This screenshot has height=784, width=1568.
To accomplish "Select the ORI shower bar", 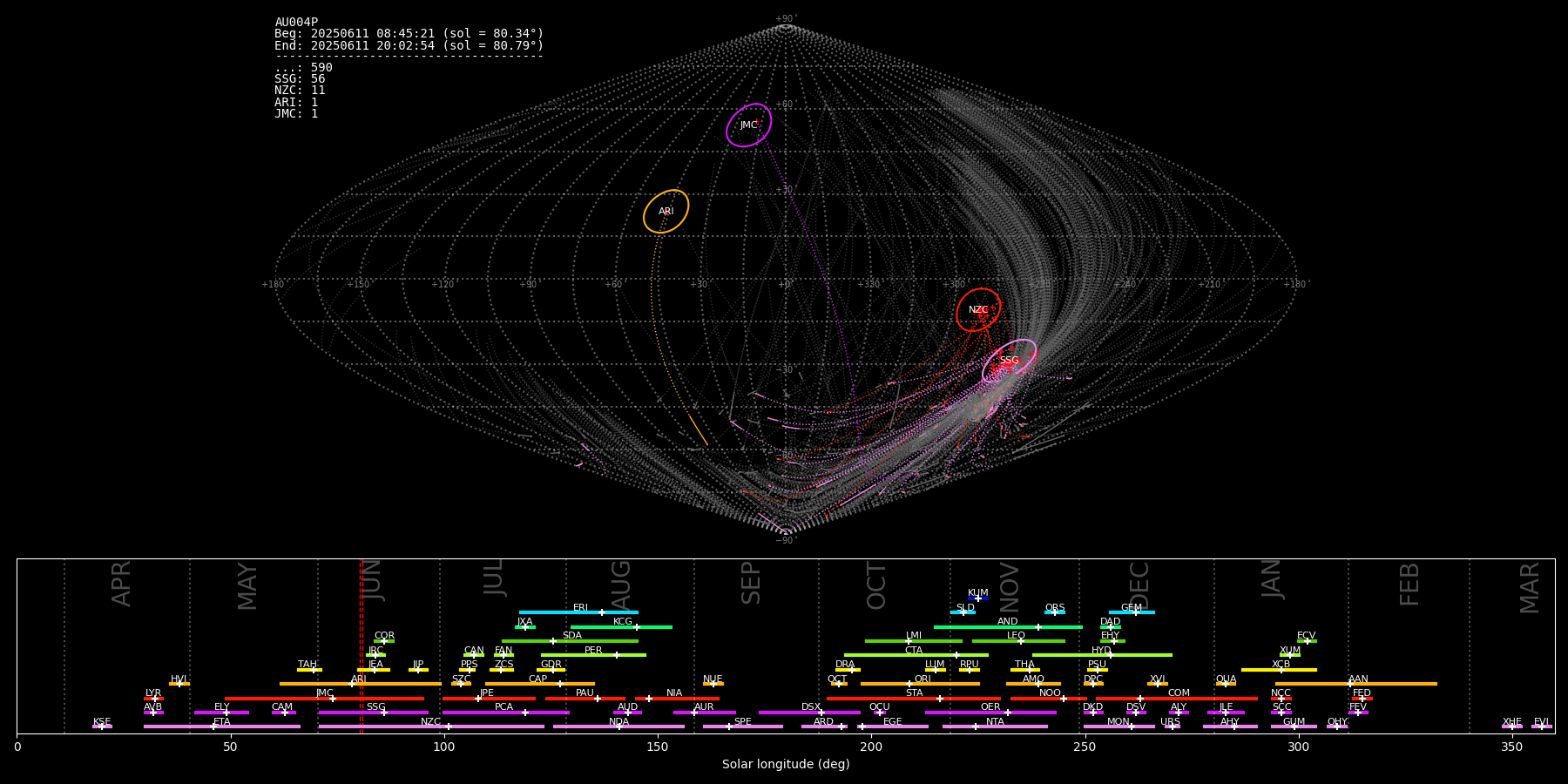I will 920,684.
